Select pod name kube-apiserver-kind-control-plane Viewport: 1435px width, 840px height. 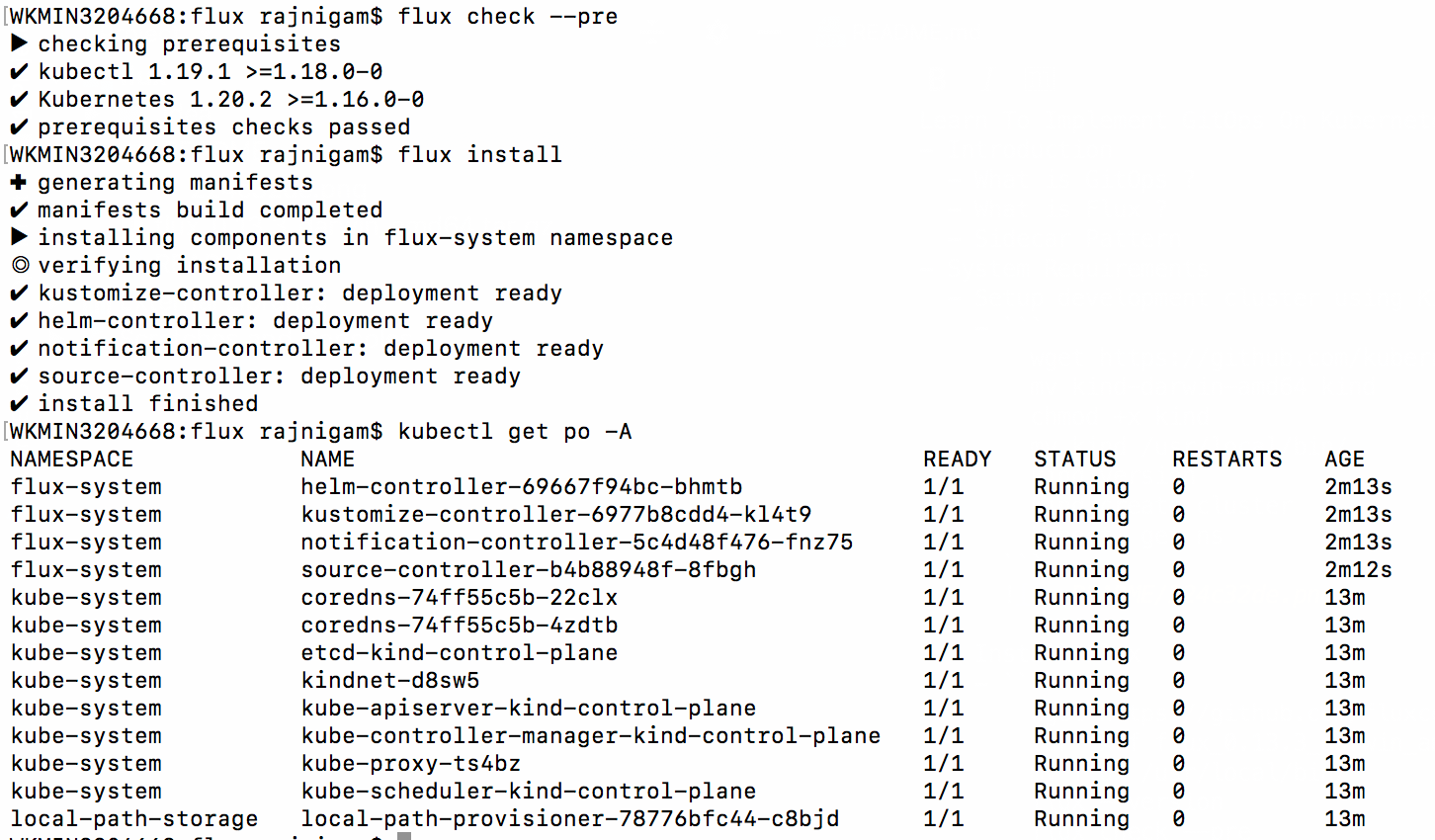[x=529, y=709]
